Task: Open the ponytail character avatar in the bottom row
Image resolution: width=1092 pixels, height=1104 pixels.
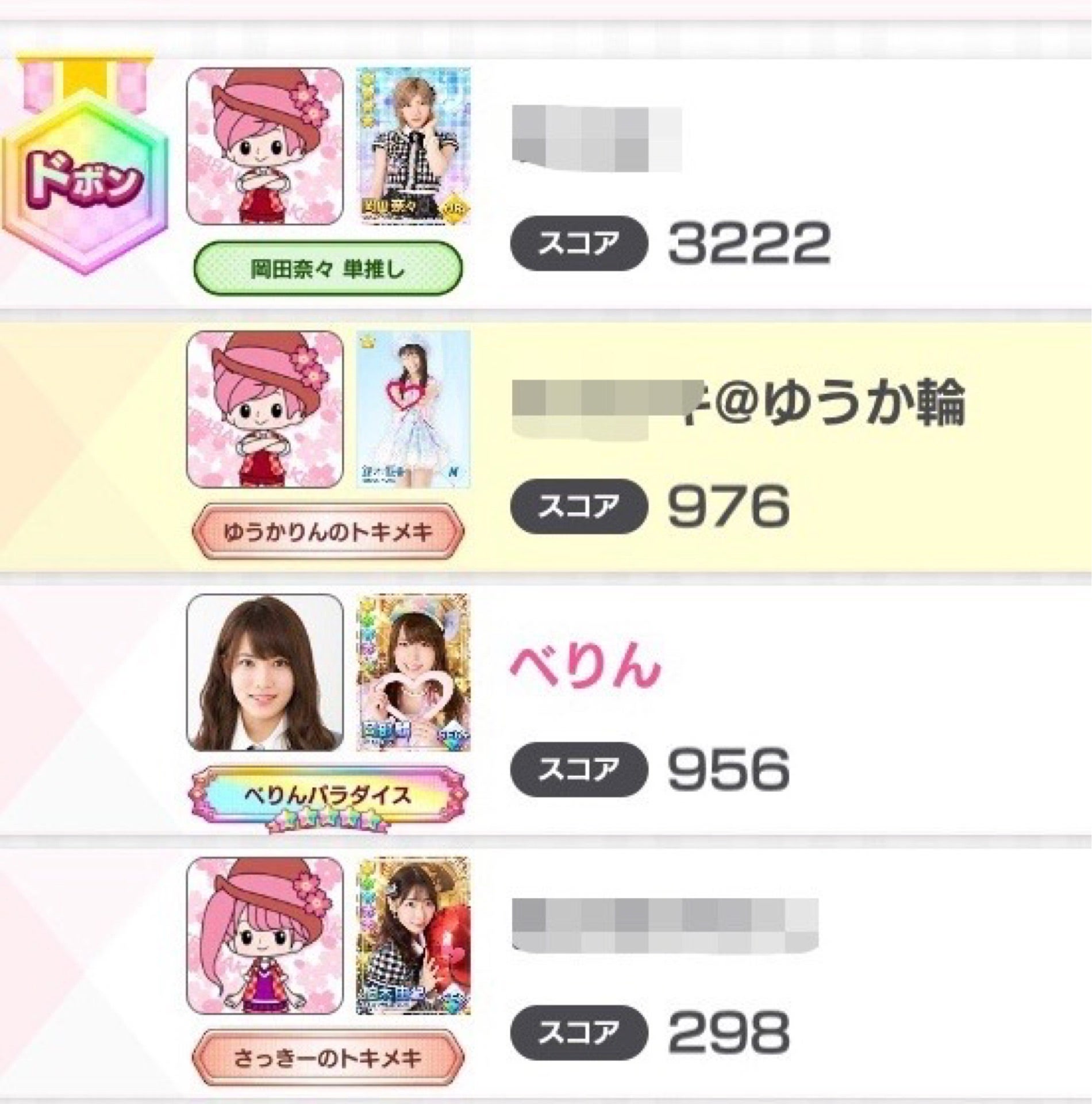Action: pyautogui.click(x=265, y=936)
